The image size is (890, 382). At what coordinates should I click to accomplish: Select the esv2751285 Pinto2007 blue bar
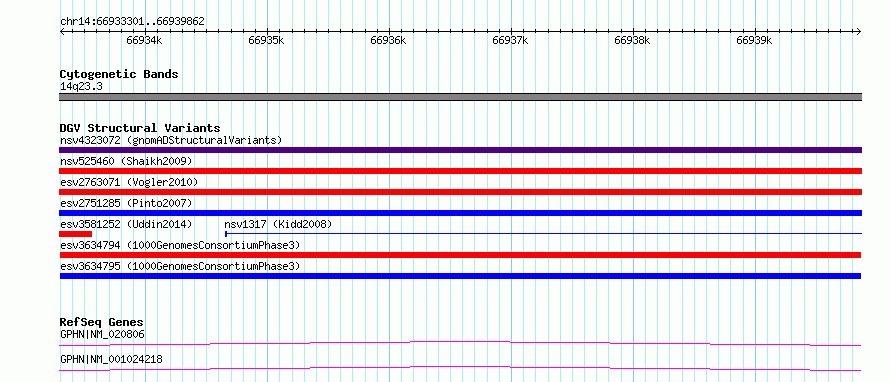[x=460, y=213]
